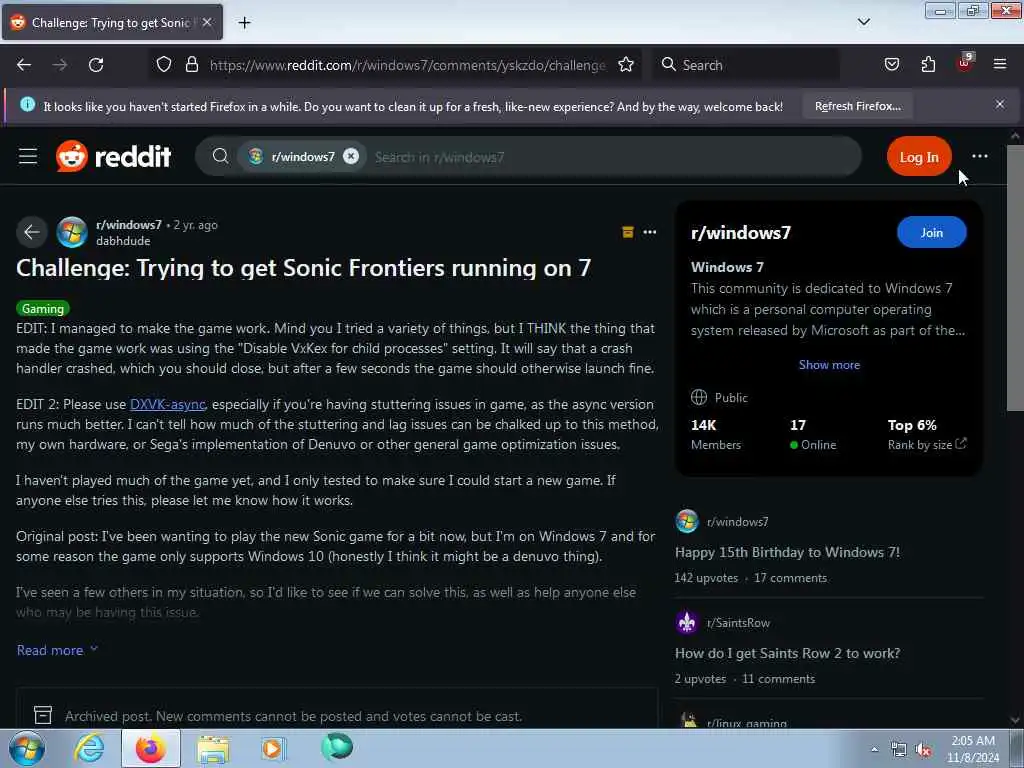Open Windows Explorer folder taskbar icon

214,750
